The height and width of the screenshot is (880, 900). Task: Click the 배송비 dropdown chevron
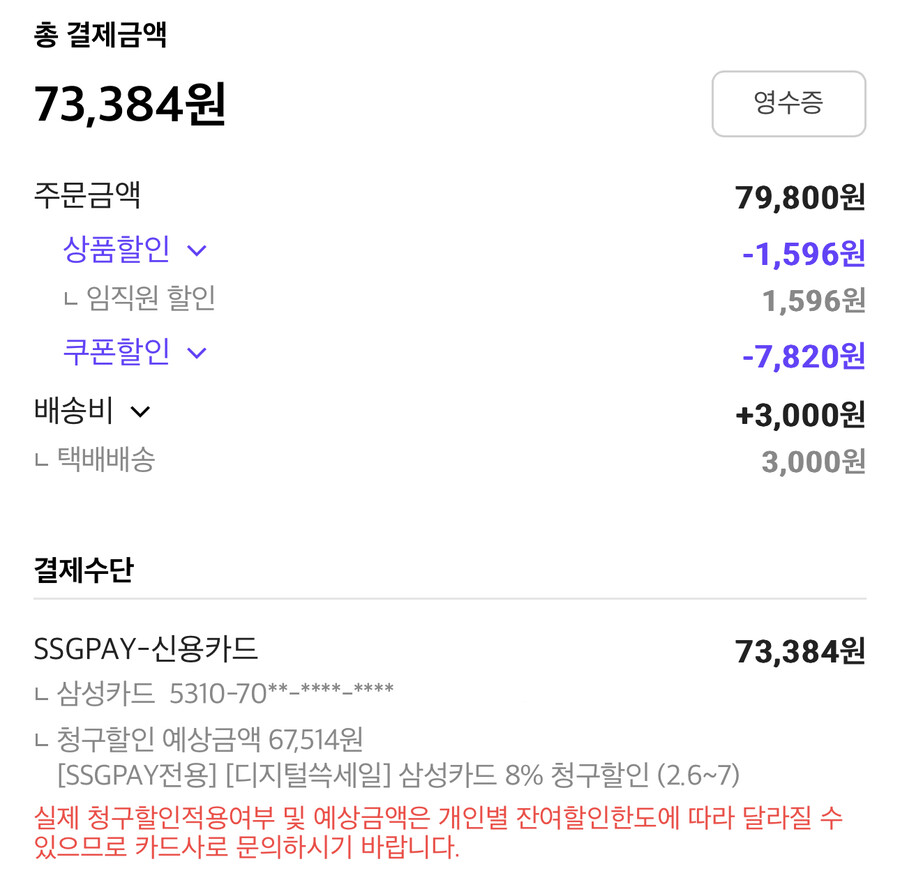point(142,412)
